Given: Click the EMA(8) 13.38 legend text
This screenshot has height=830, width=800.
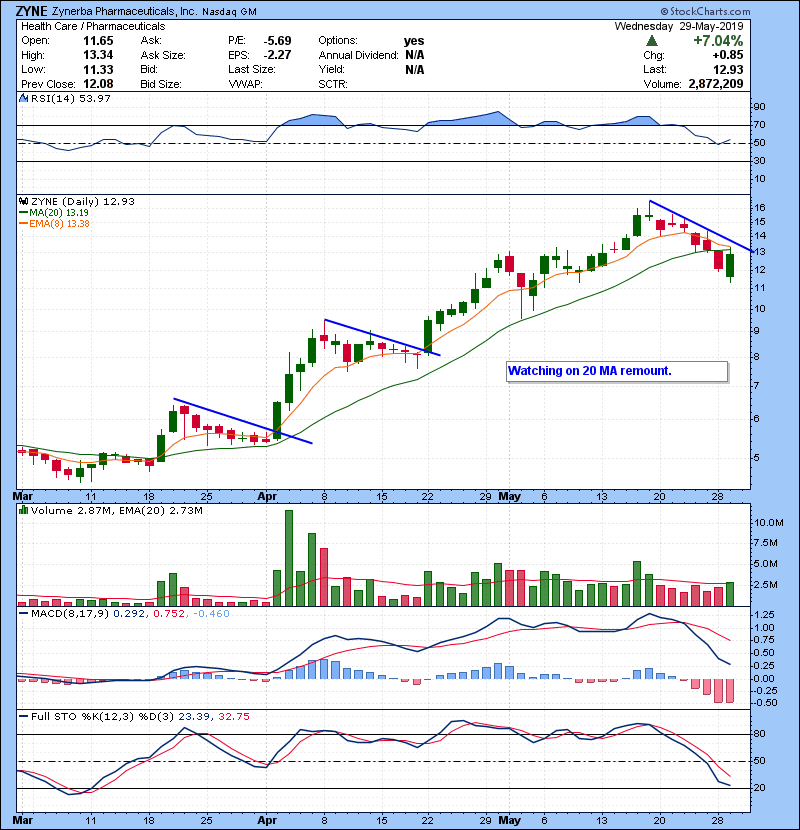Looking at the screenshot, I should tap(59, 223).
